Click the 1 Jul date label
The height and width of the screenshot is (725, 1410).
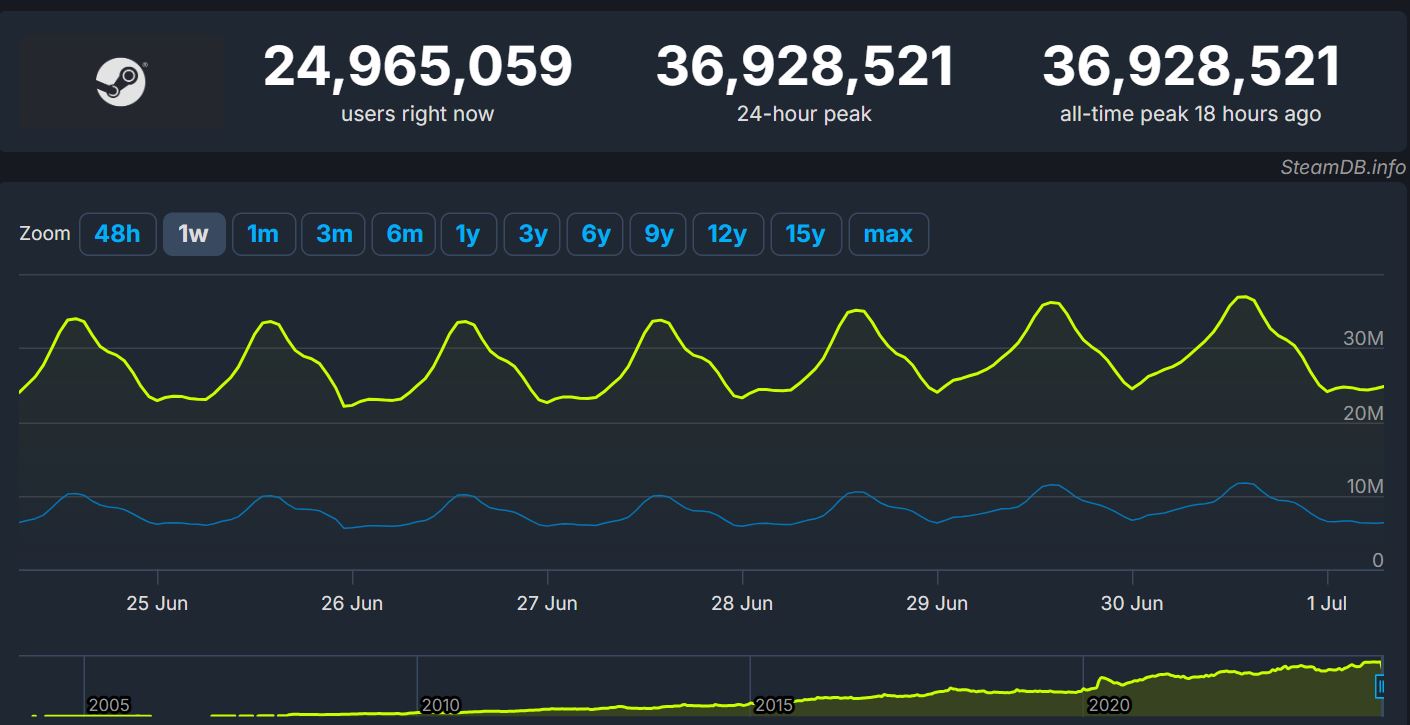click(x=1328, y=603)
